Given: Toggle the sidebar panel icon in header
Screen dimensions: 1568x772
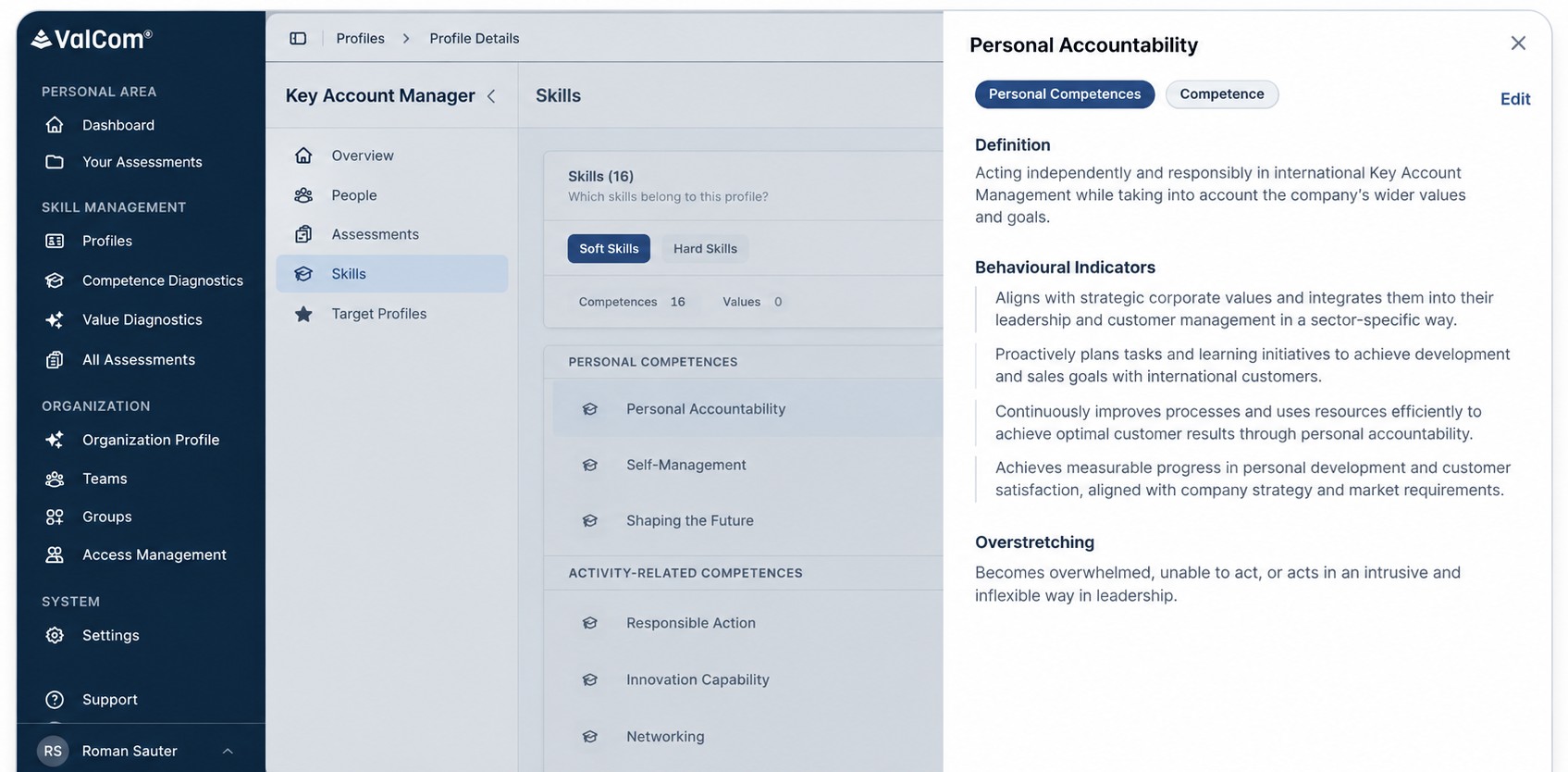Looking at the screenshot, I should click(x=298, y=38).
